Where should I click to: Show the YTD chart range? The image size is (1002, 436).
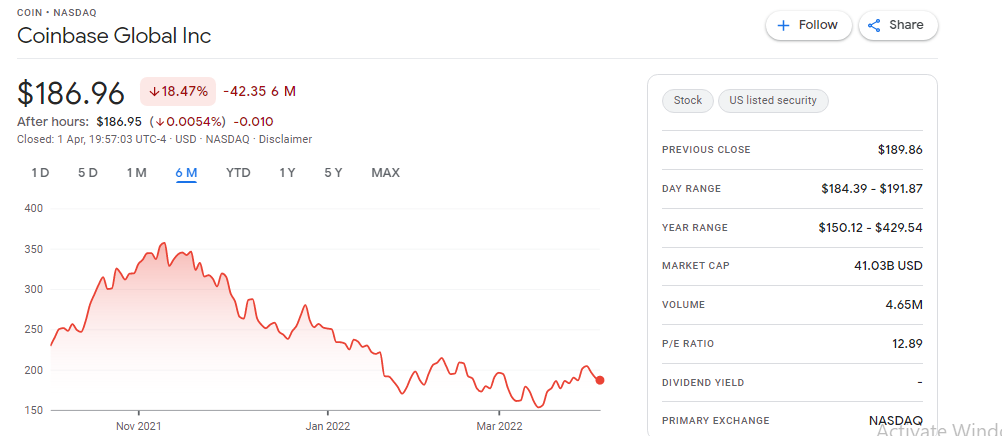pos(238,173)
